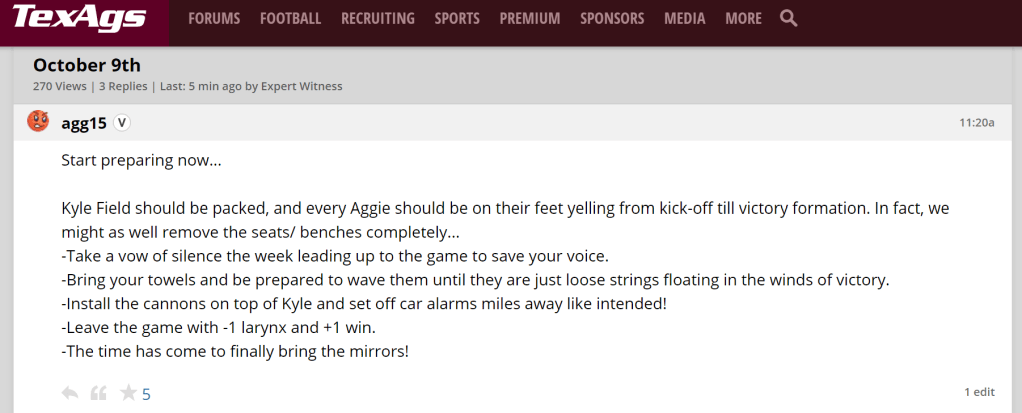Open the search magnifier icon

click(x=788, y=18)
